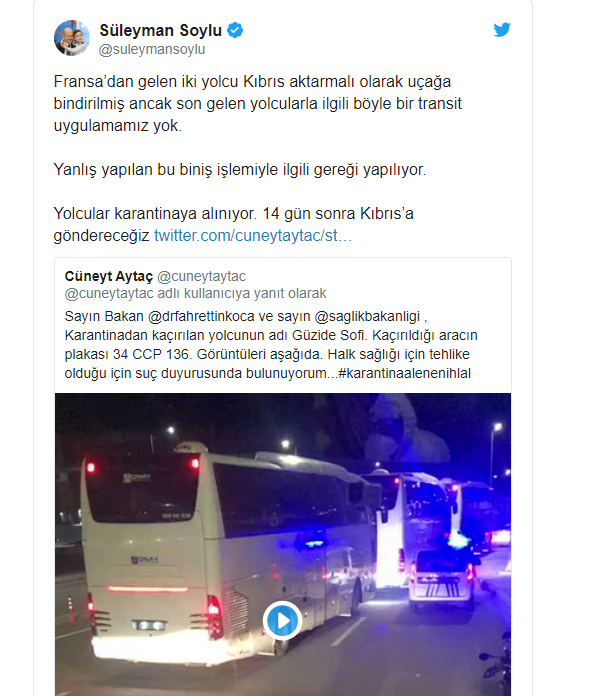
Task: Click the quoted tweet text body
Action: coord(271,344)
